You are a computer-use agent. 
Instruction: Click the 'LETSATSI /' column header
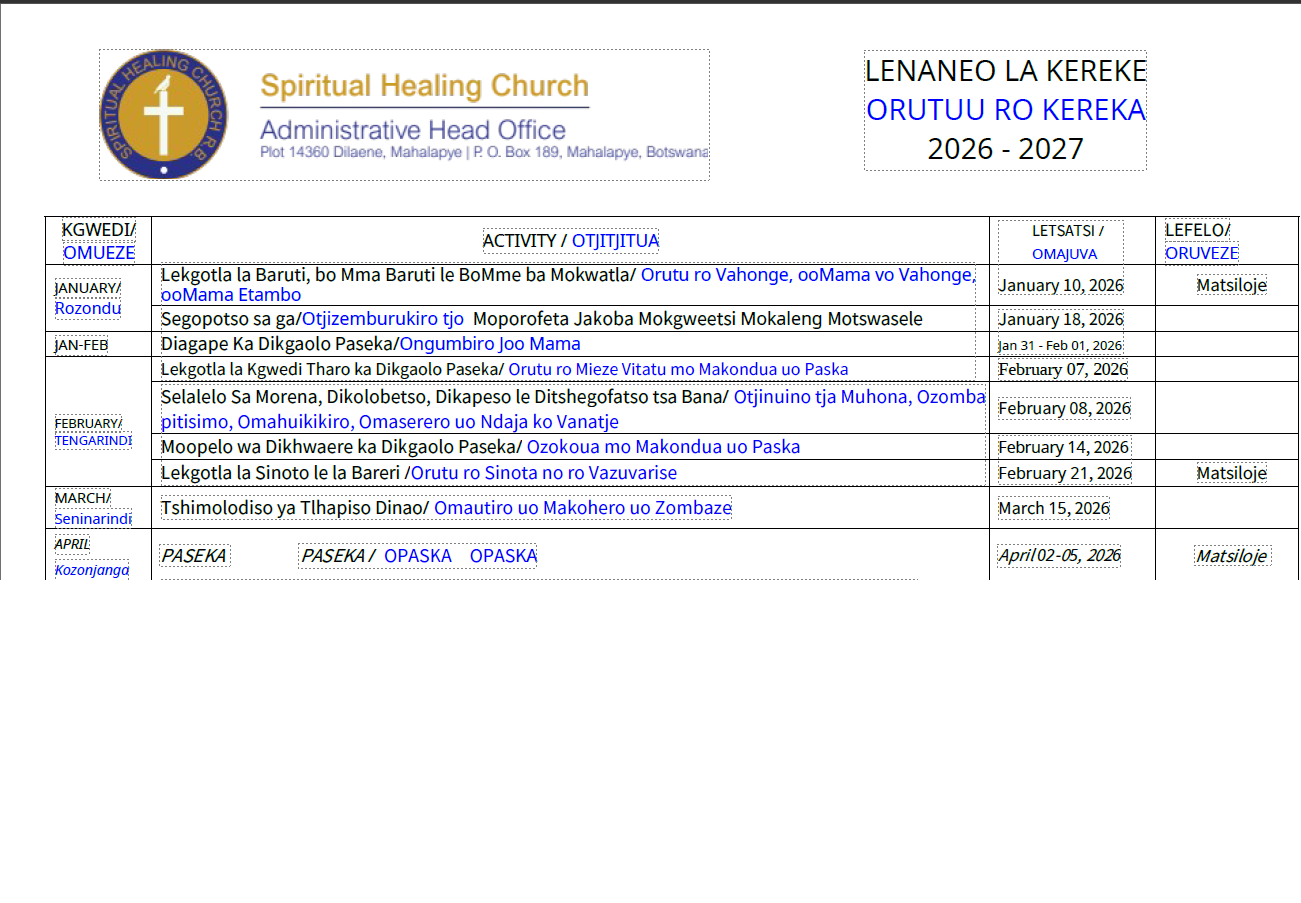pyautogui.click(x=1068, y=231)
